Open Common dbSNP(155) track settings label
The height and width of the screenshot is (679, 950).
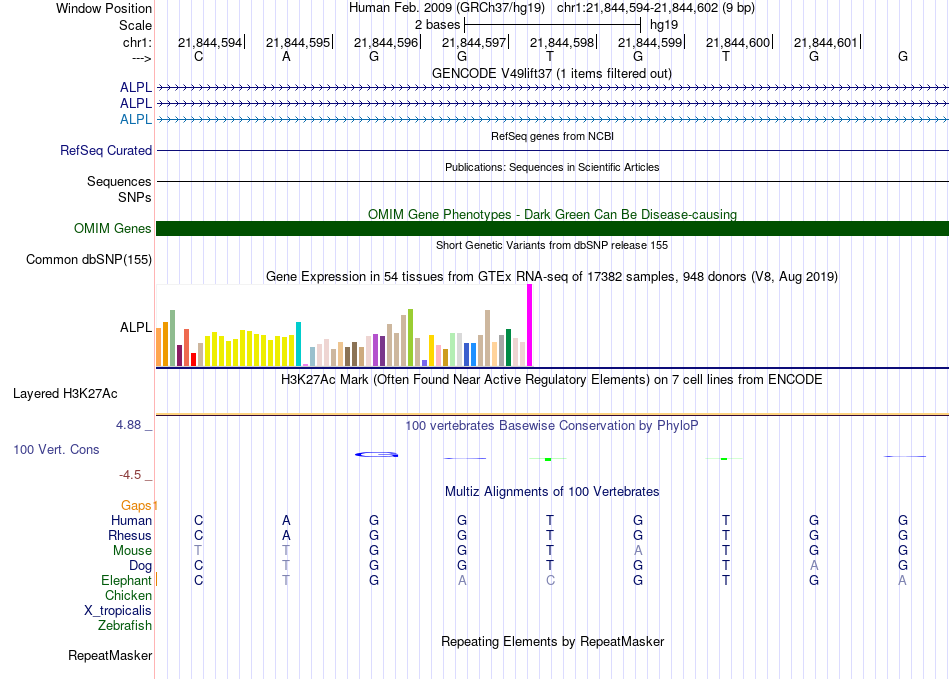point(88,260)
